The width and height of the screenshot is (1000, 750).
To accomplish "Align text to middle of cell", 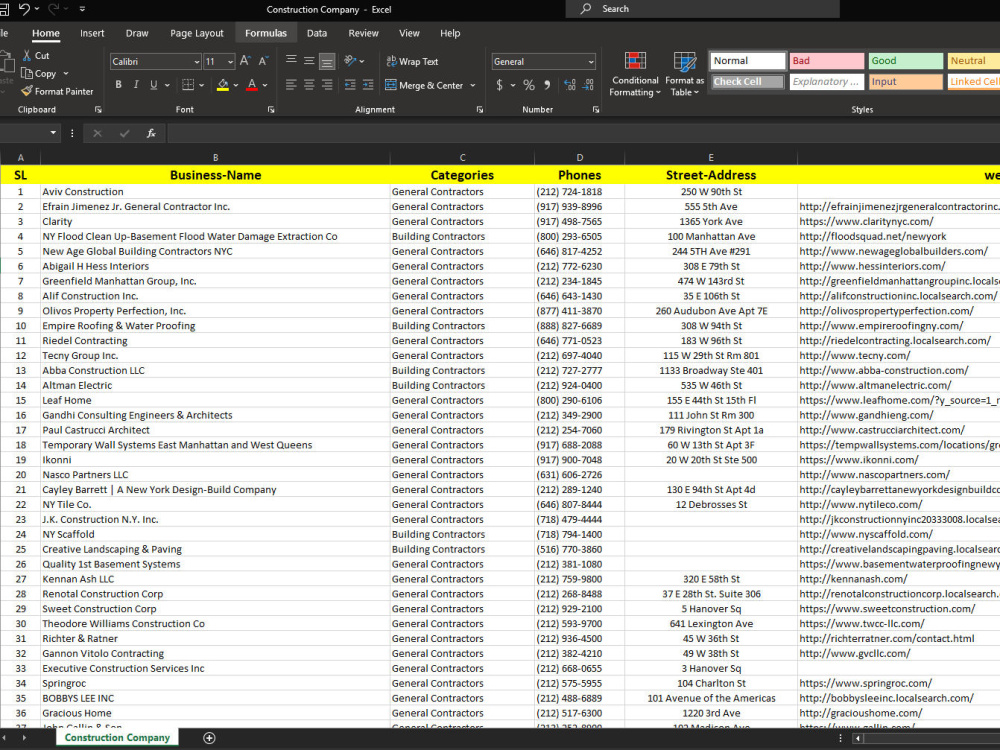I will (309, 61).
